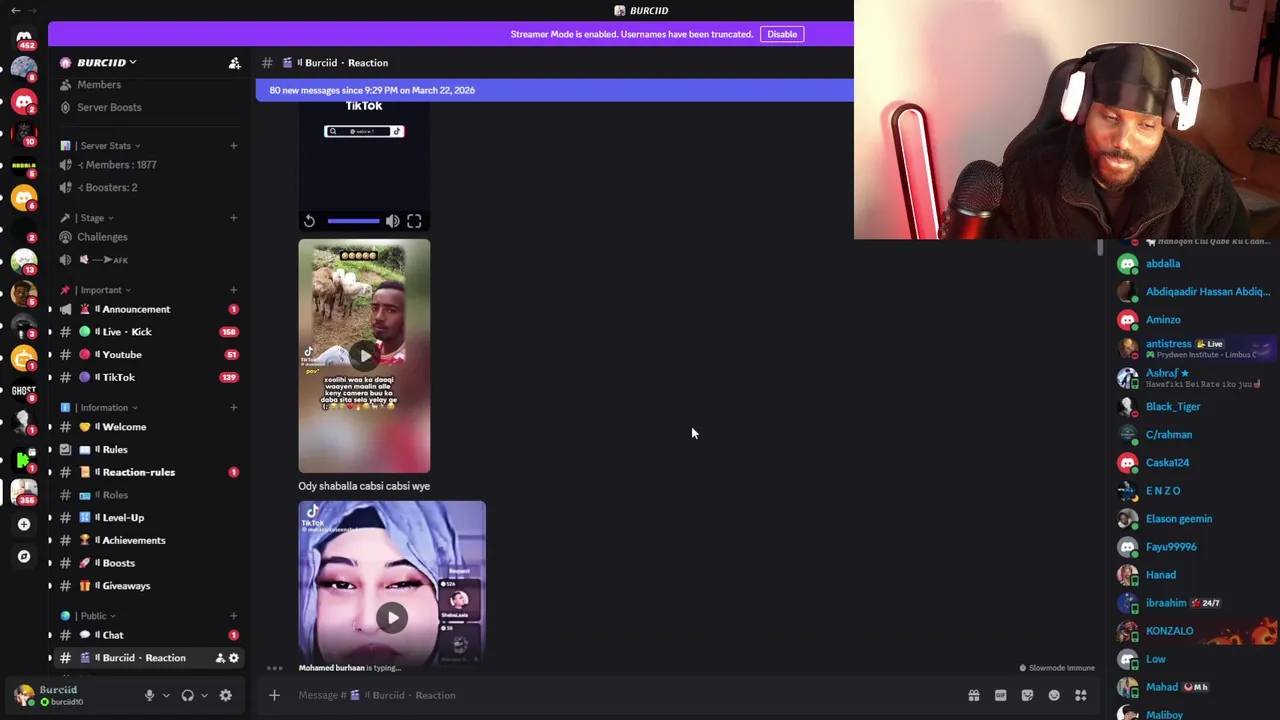Open Discover servers compass icon
This screenshot has width=1280, height=720.
pos(24,556)
